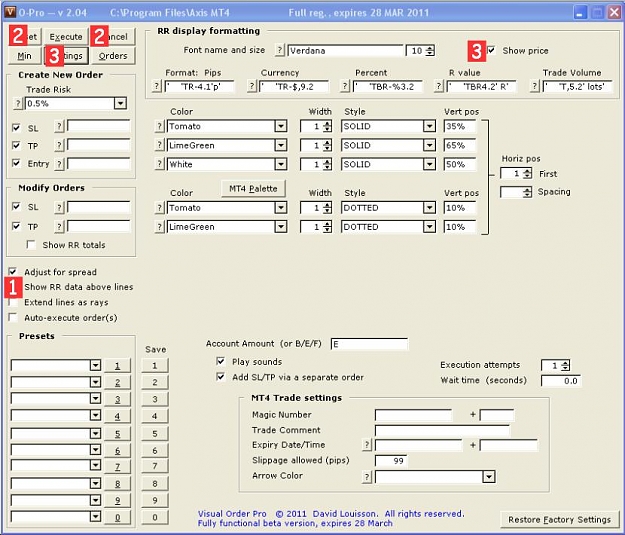Adjust Horiz pos First stepper
625x535 pixels.
click(x=527, y=173)
